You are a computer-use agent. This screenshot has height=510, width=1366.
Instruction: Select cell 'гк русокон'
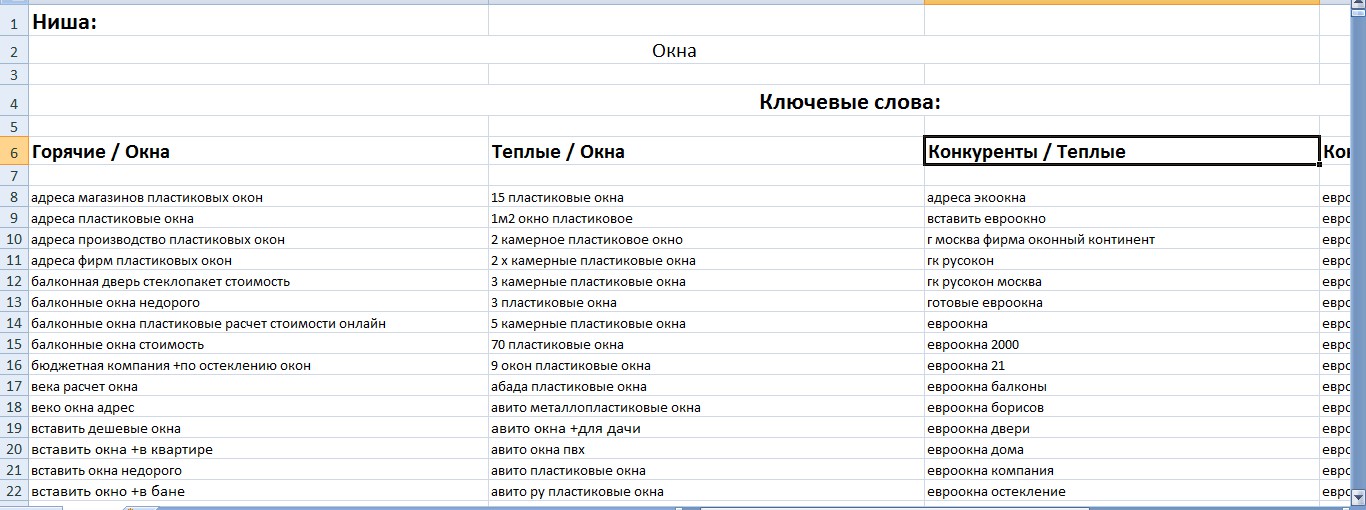[x=1122, y=260]
